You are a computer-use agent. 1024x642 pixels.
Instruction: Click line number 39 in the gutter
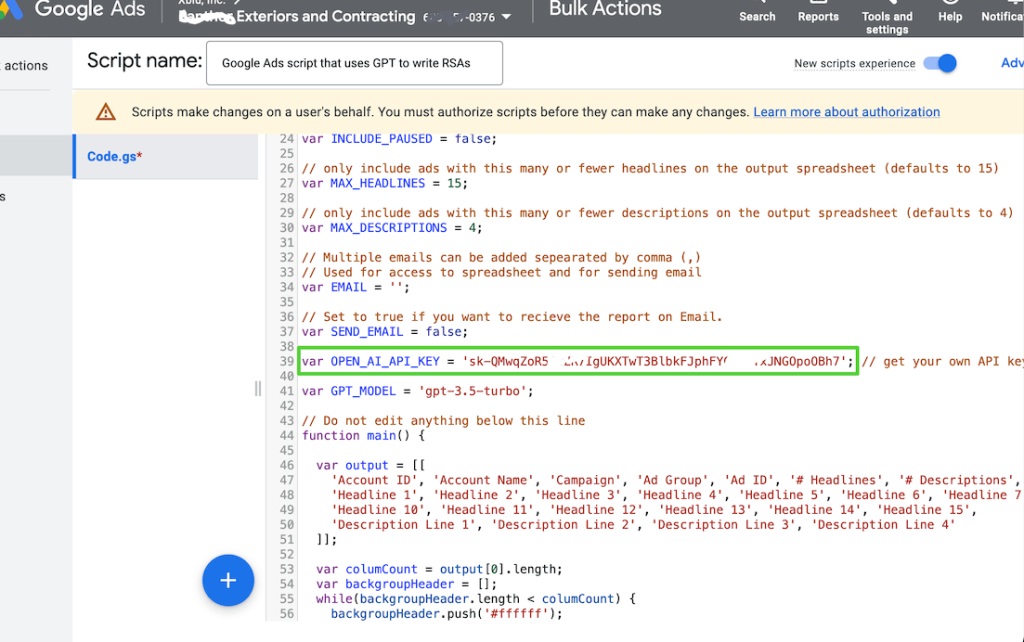pyautogui.click(x=287, y=362)
